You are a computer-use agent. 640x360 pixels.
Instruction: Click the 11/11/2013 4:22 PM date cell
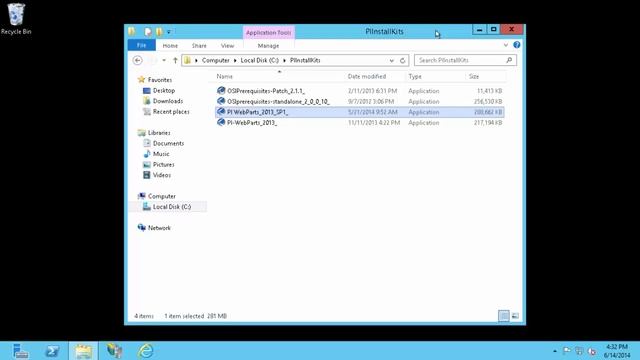(374, 123)
